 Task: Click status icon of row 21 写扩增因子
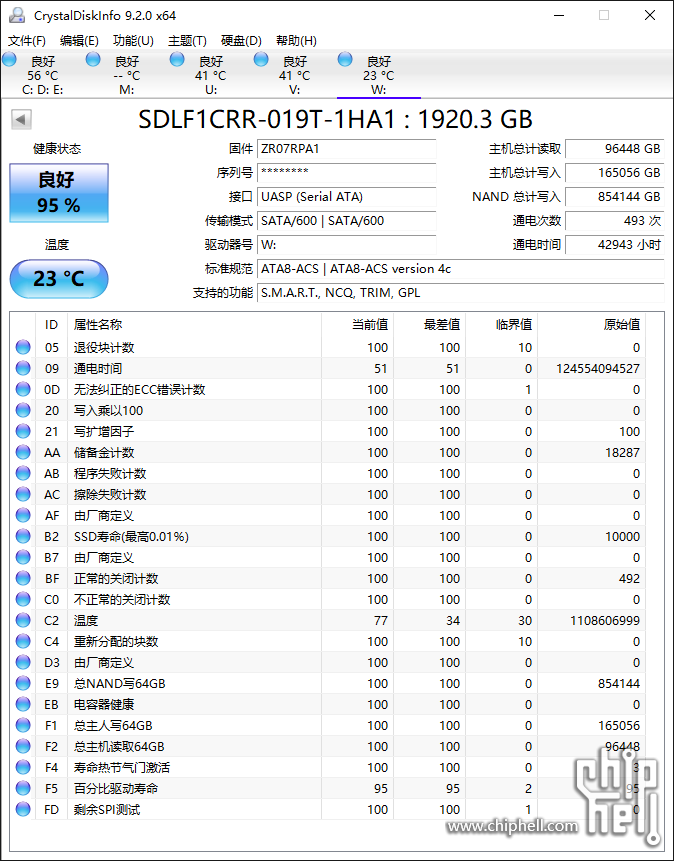[x=23, y=431]
